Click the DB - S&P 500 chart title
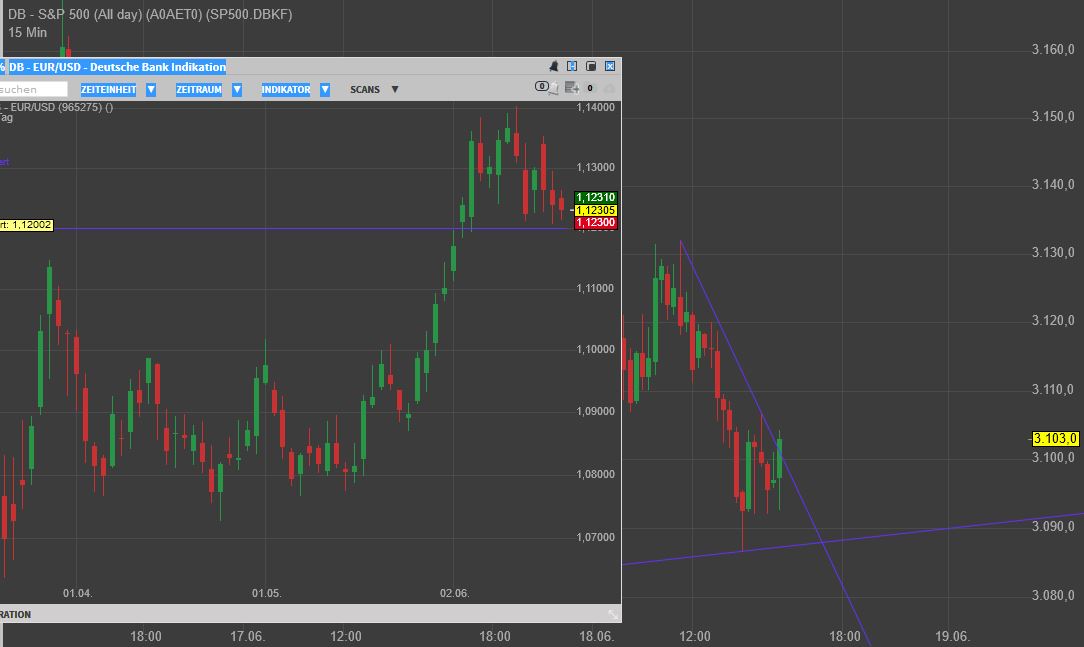This screenshot has width=1084, height=647. [x=150, y=14]
